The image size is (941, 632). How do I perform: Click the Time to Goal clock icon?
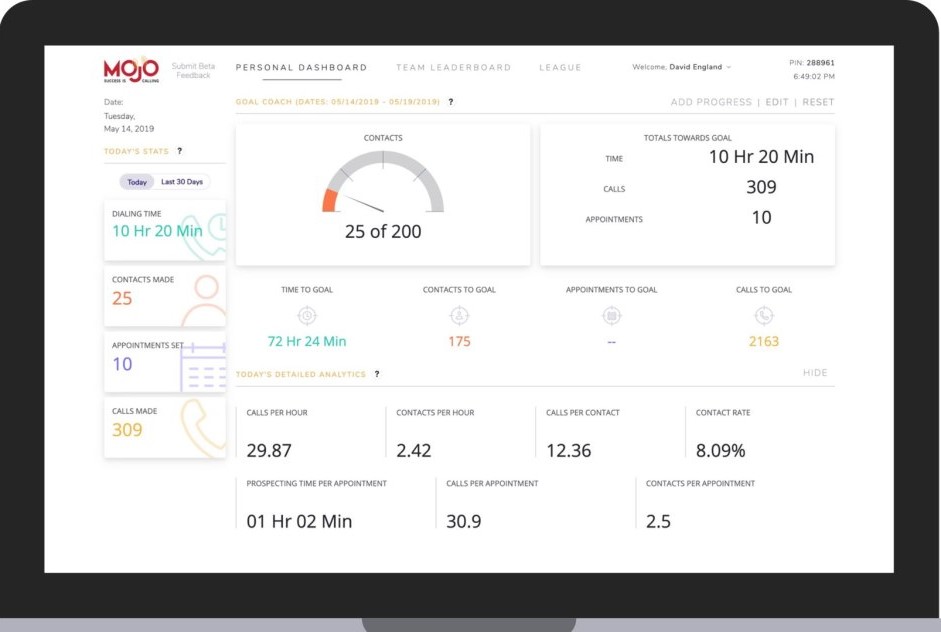307,315
